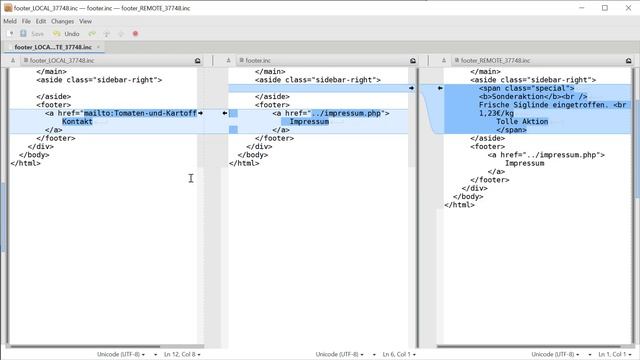Click the mailto:Tomaten-und-Kartoff link text
The image size is (640, 360).
click(x=140, y=113)
